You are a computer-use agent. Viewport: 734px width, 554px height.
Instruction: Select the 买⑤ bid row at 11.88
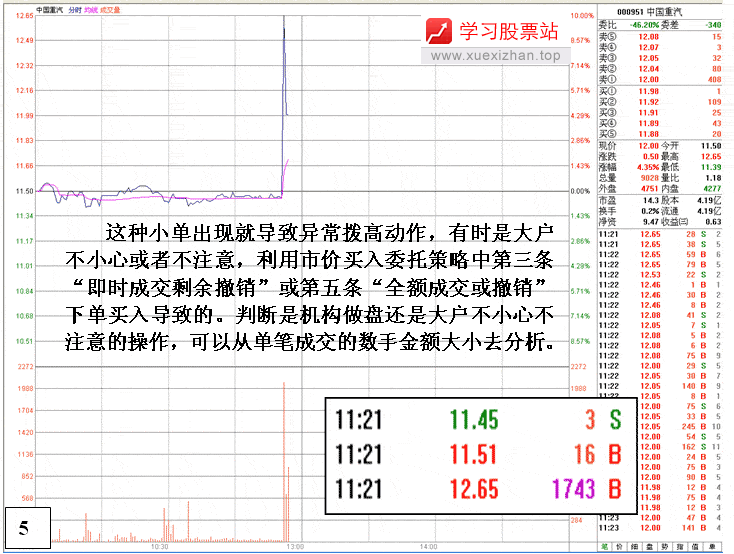pos(660,134)
